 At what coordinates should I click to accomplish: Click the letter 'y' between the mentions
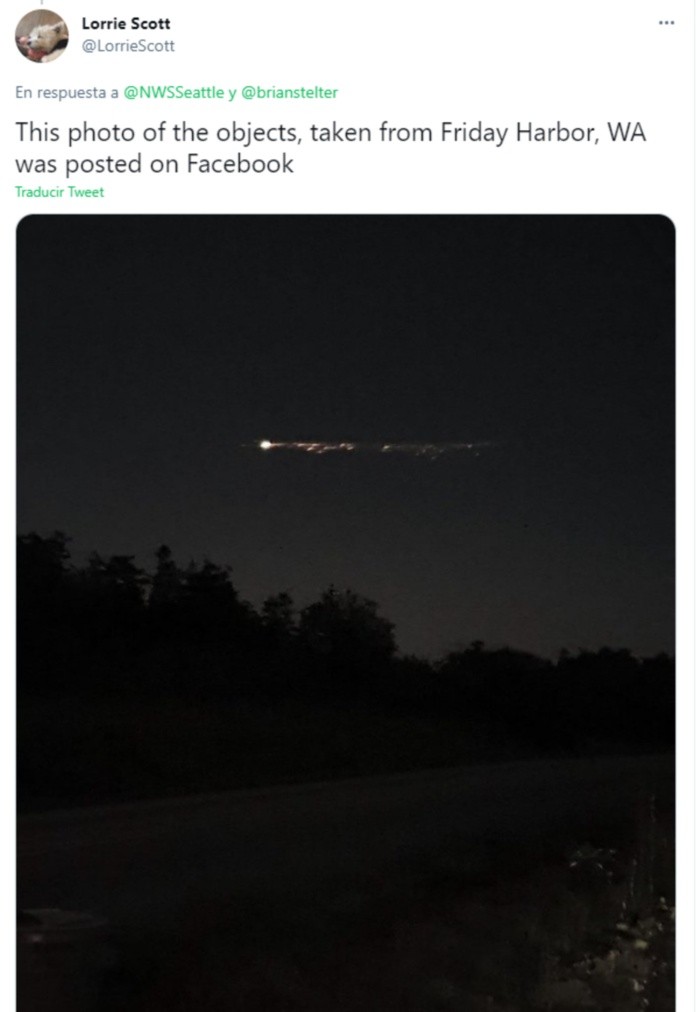tap(232, 92)
